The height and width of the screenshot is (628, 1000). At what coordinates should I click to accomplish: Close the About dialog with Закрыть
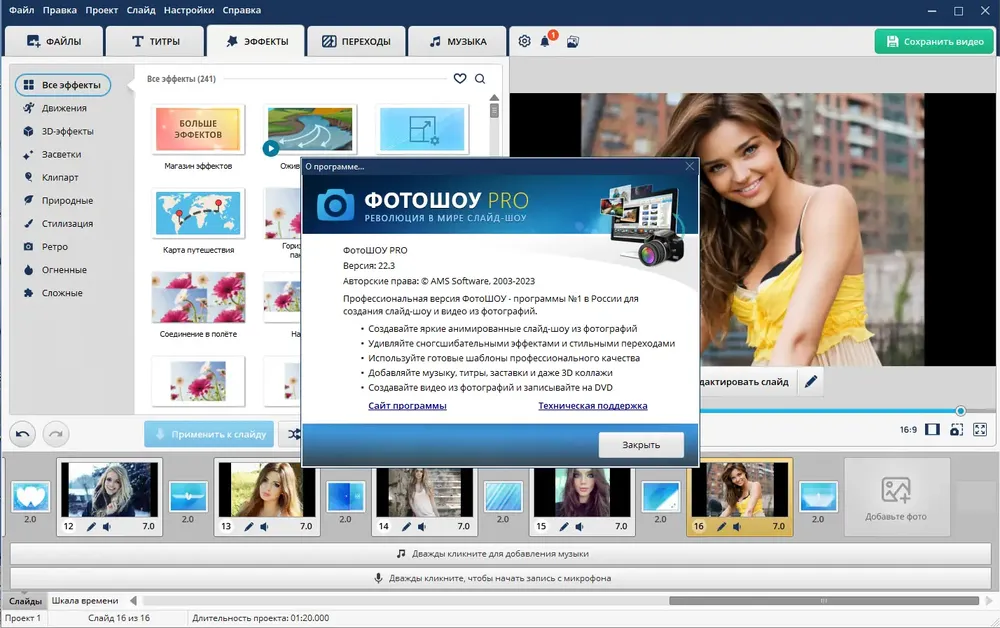[x=641, y=445]
